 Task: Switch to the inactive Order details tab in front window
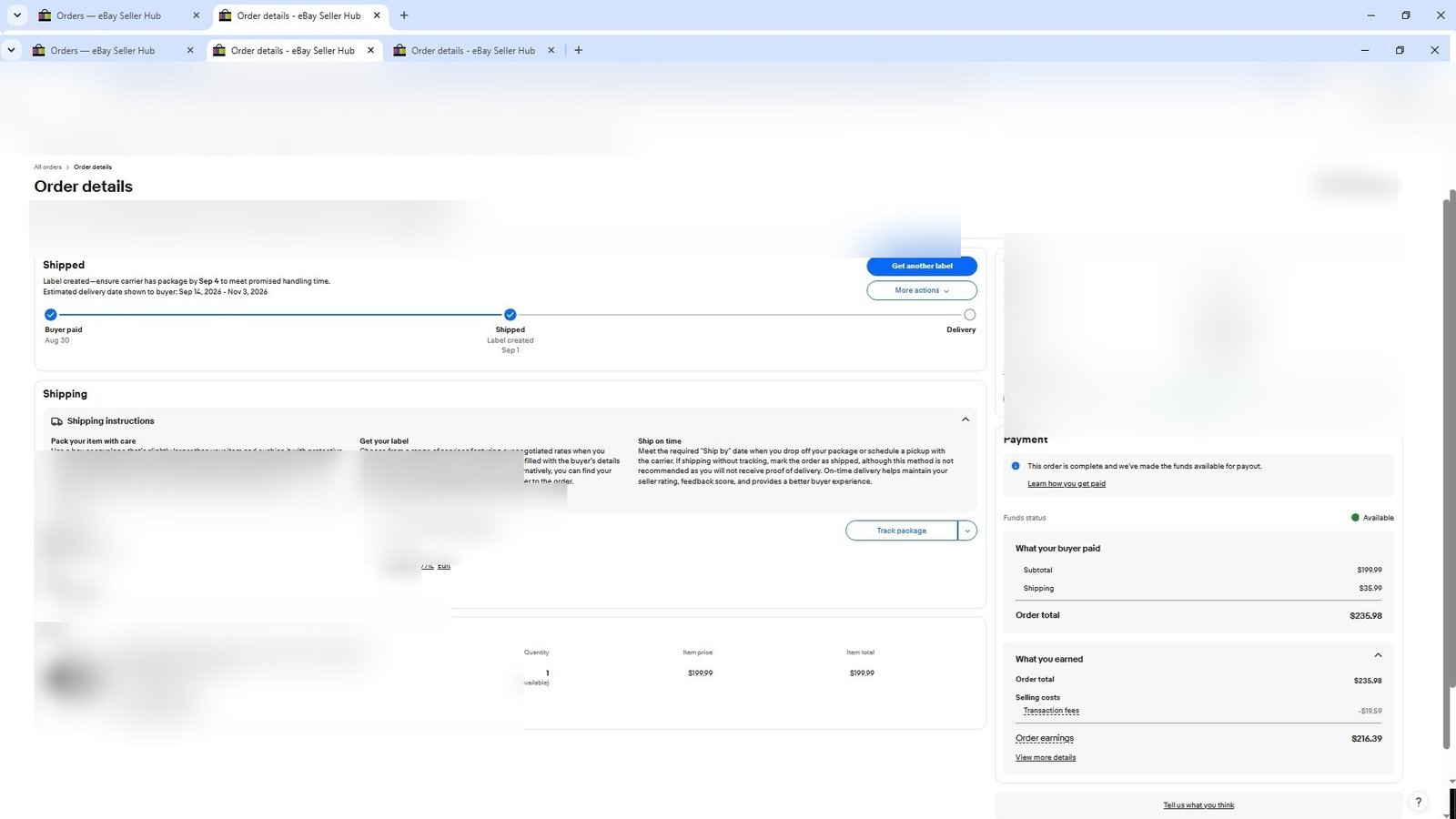[474, 51]
